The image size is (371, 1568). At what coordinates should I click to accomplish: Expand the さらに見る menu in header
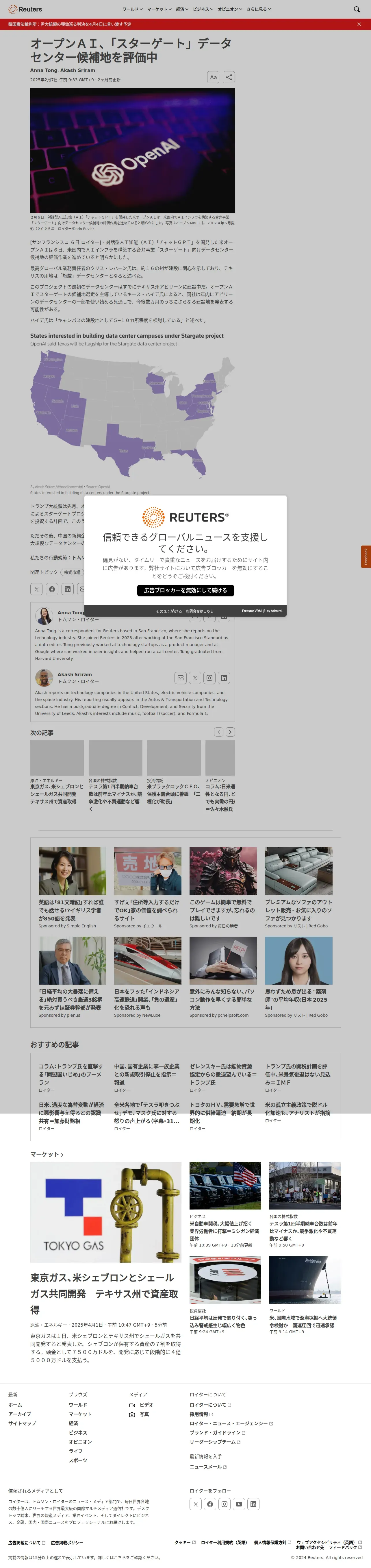pyautogui.click(x=259, y=9)
